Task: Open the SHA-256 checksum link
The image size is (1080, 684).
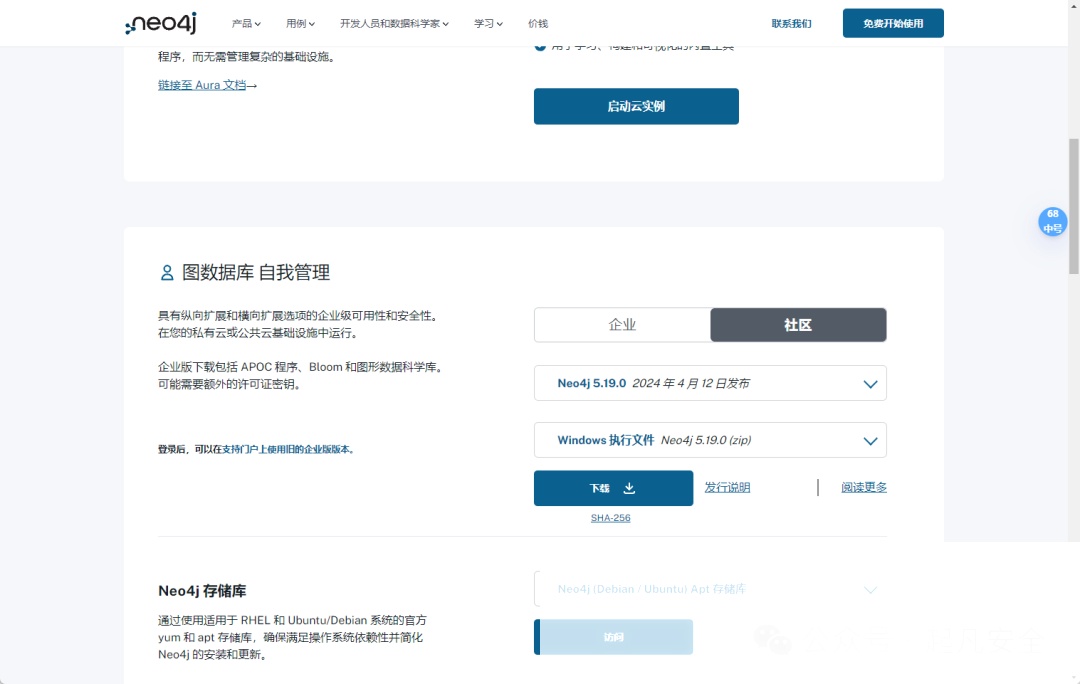Action: coord(610,518)
